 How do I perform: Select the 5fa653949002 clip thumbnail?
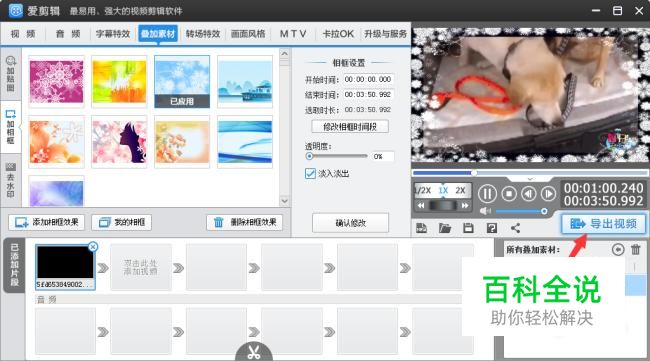(x=65, y=267)
